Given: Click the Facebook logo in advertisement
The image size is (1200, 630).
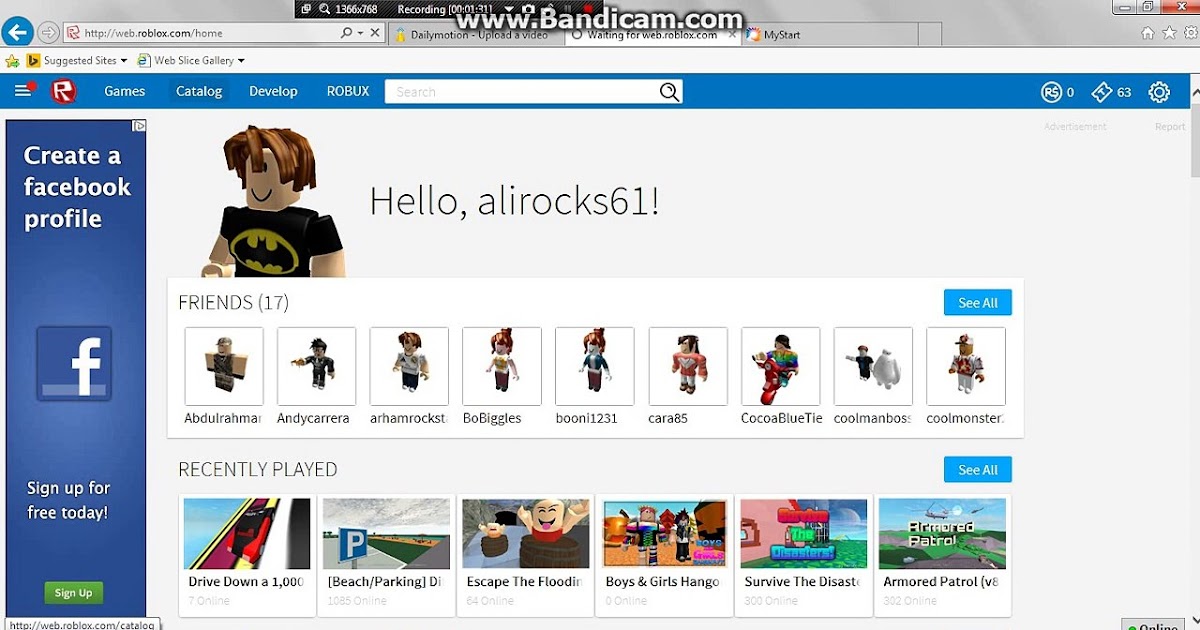Looking at the screenshot, I should pos(75,363).
